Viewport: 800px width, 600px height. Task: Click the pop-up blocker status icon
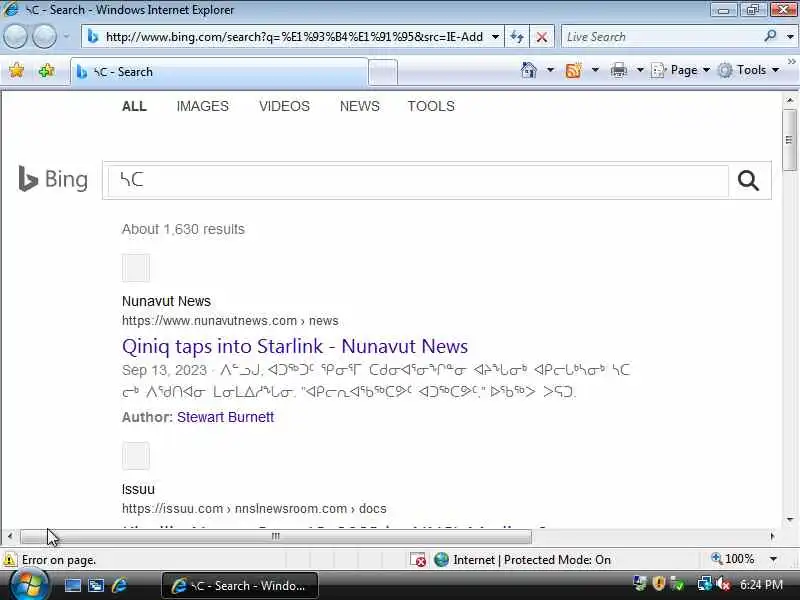pyautogui.click(x=418, y=560)
